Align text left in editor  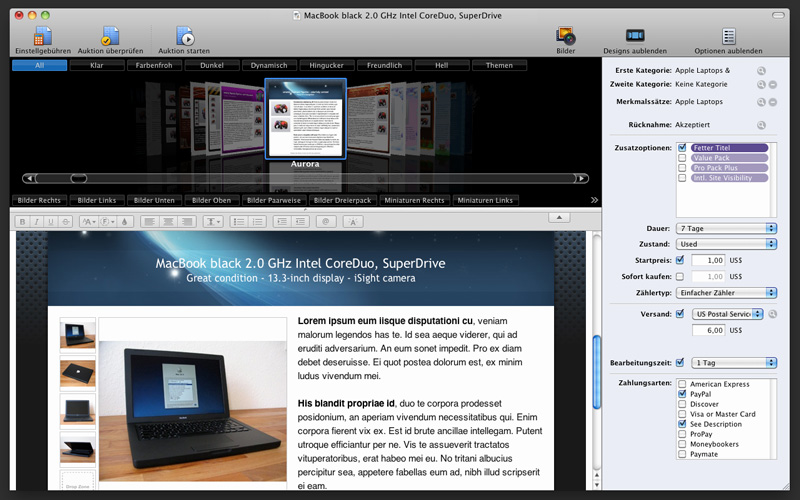[149, 221]
